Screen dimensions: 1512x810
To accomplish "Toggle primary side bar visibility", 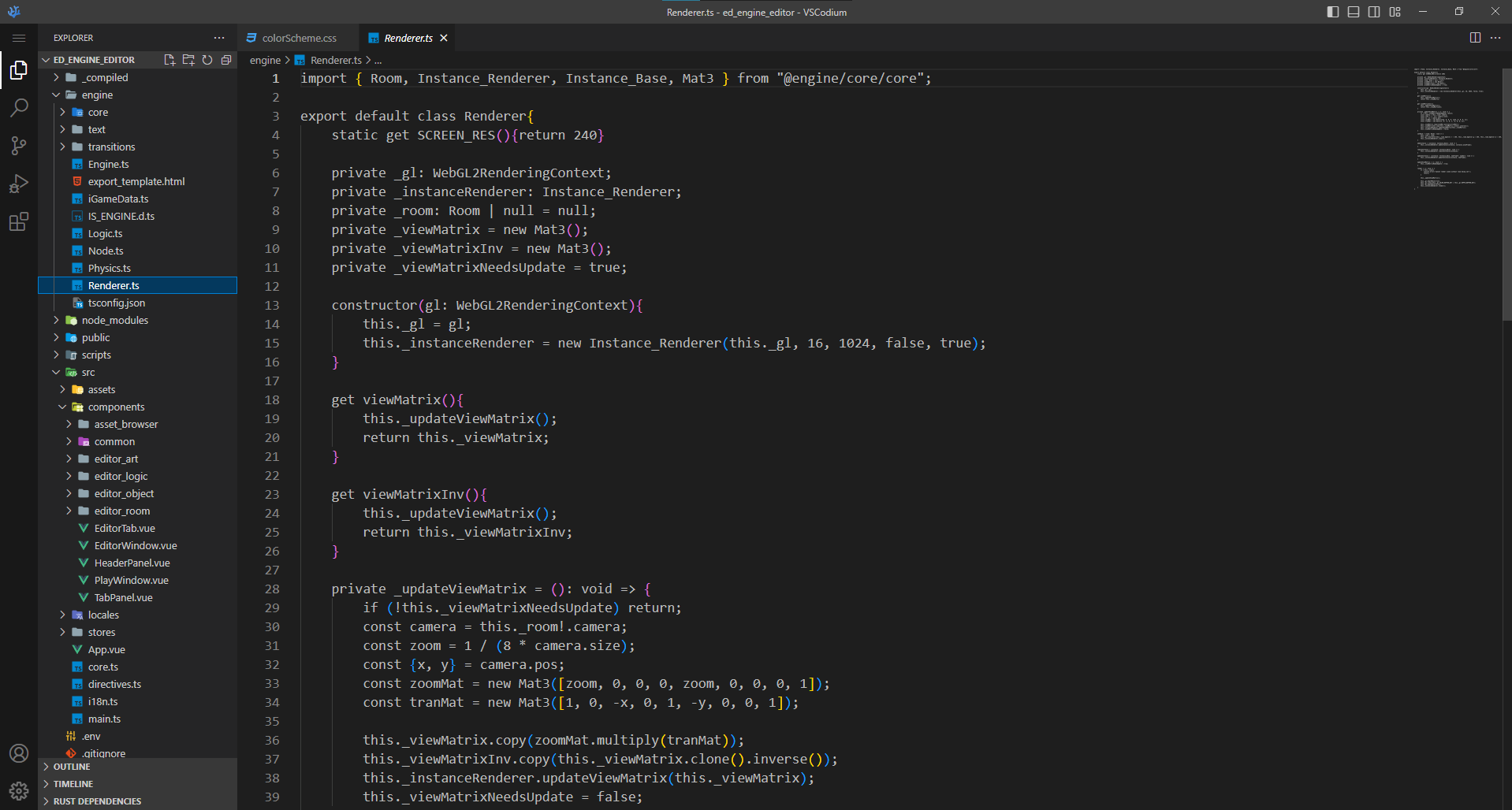I will tap(1333, 12).
